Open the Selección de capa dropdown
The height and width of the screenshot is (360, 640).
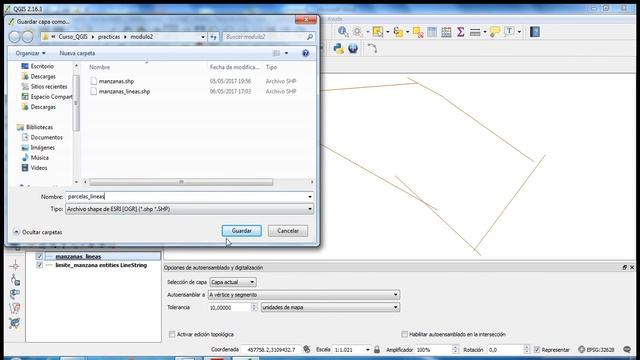click(x=233, y=282)
